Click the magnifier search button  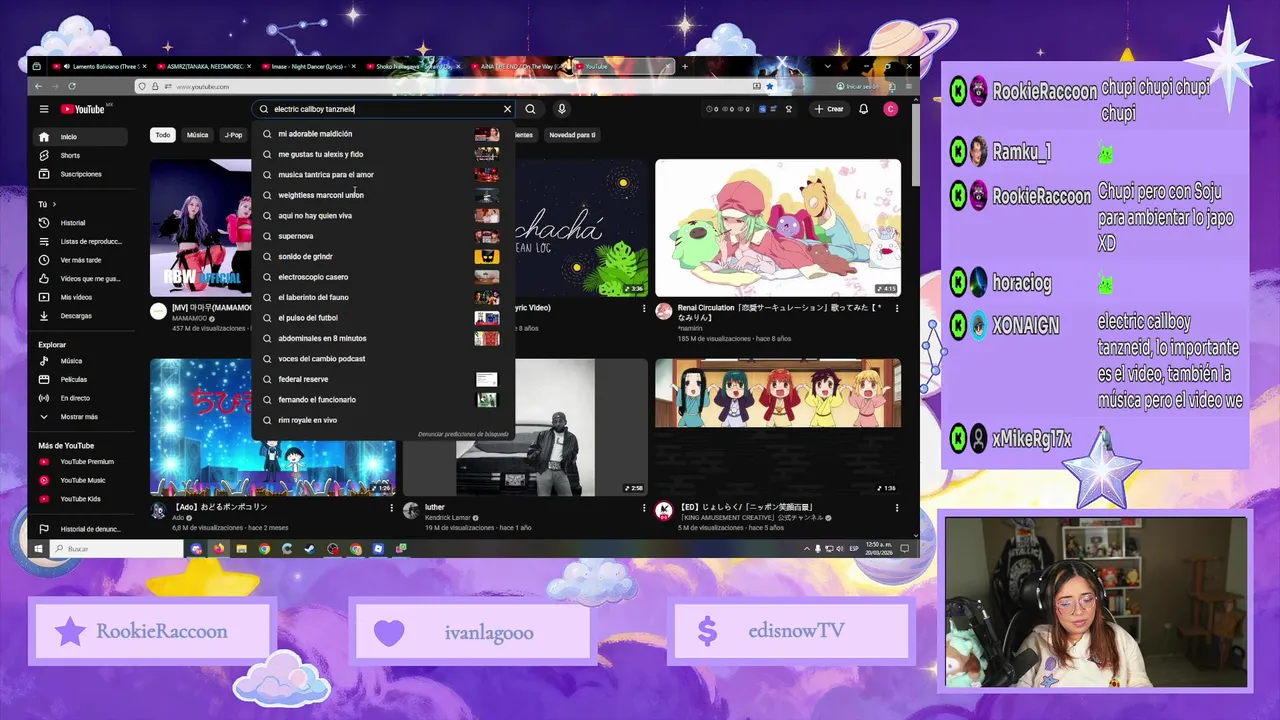[530, 109]
